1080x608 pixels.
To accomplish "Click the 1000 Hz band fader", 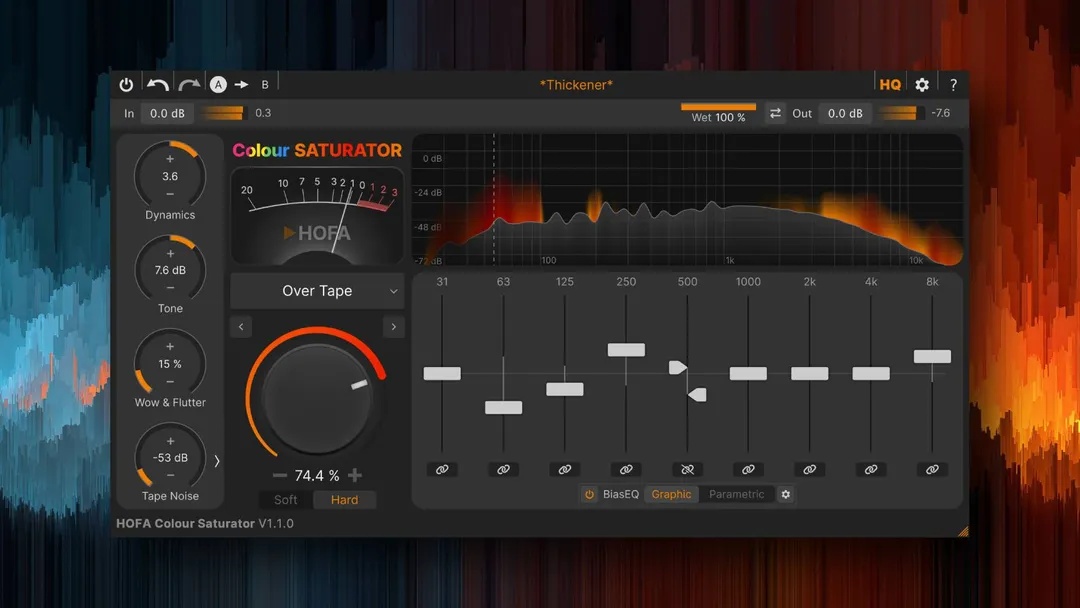I will 748,373.
